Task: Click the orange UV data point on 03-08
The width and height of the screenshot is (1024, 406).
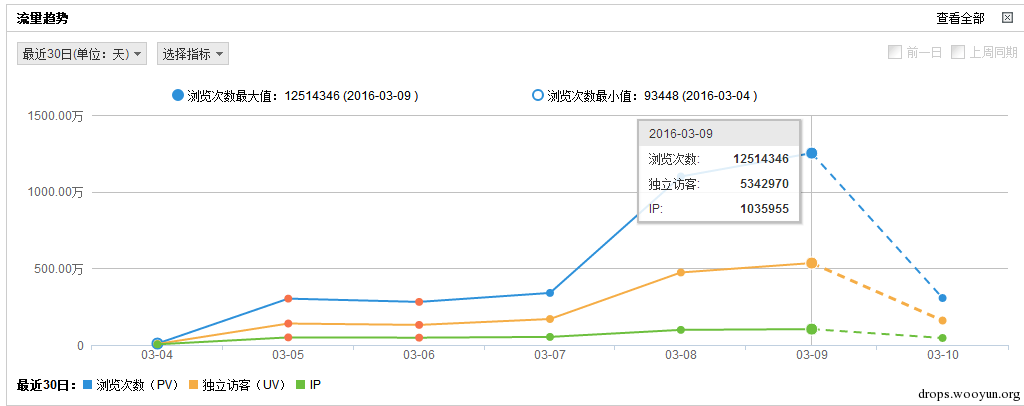Action: (x=680, y=272)
